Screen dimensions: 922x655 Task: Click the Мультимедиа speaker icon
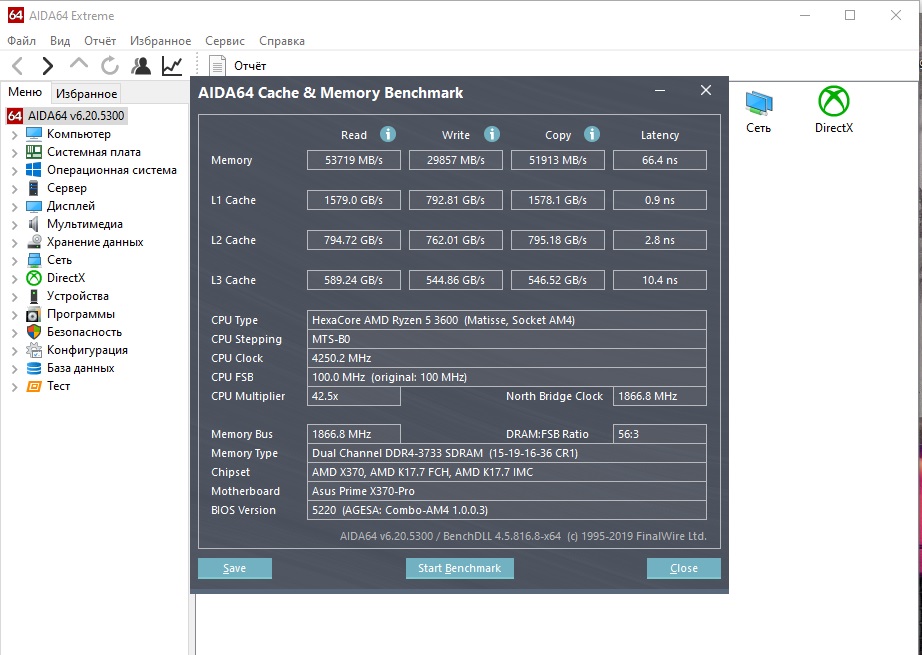click(x=34, y=224)
